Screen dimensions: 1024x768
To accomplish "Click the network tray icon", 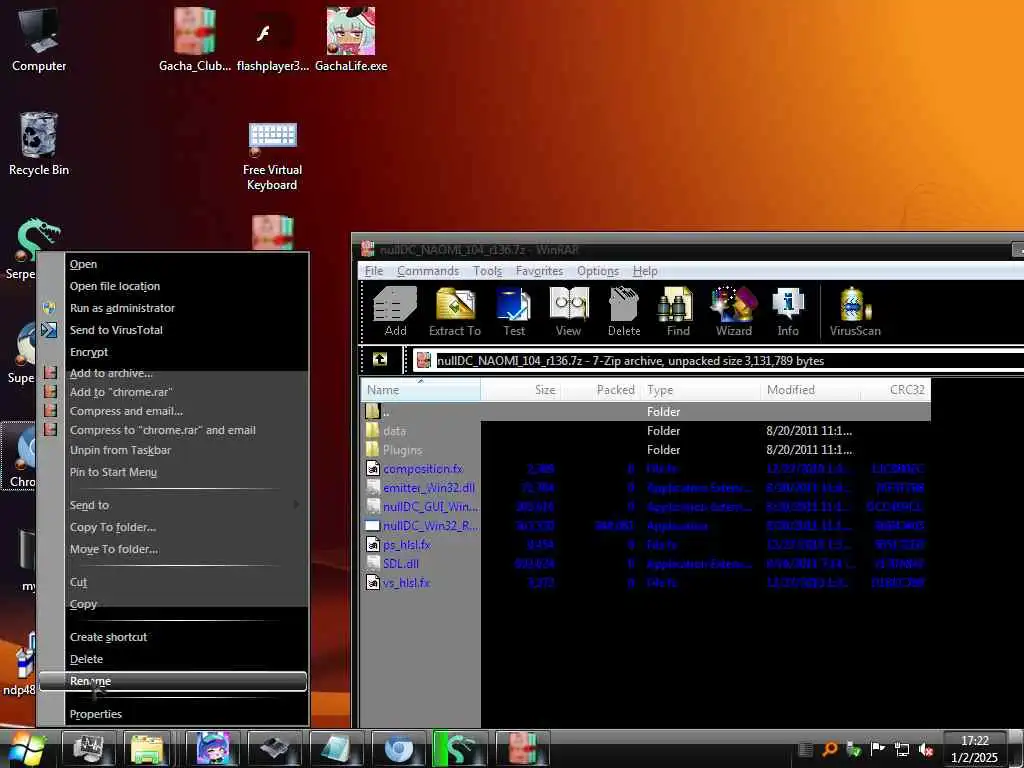I will pos(902,749).
